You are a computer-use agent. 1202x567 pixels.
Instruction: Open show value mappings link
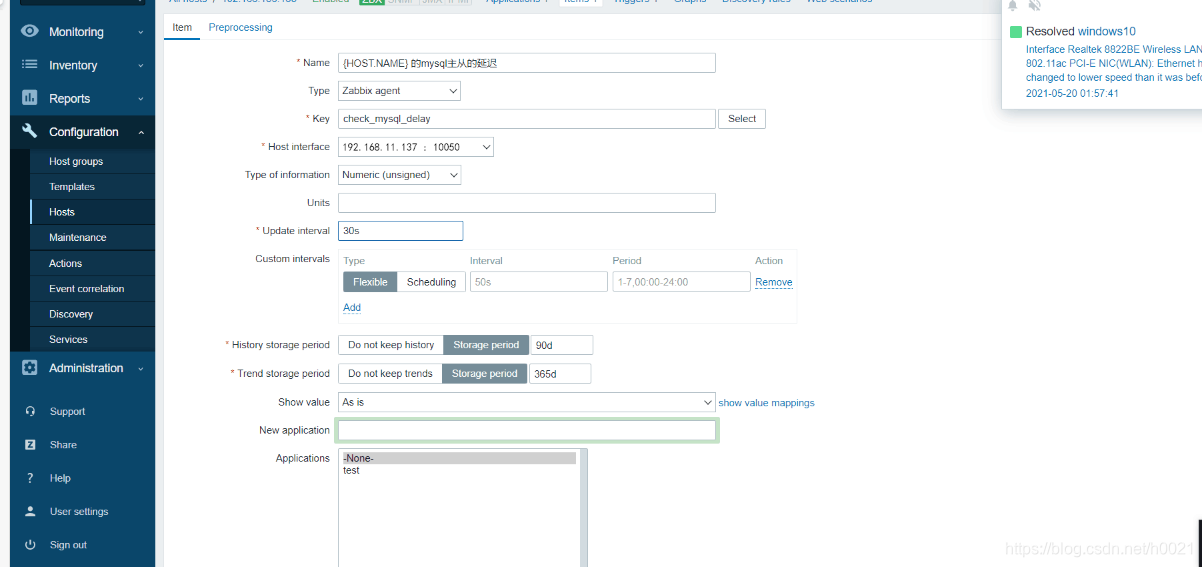tap(766, 403)
